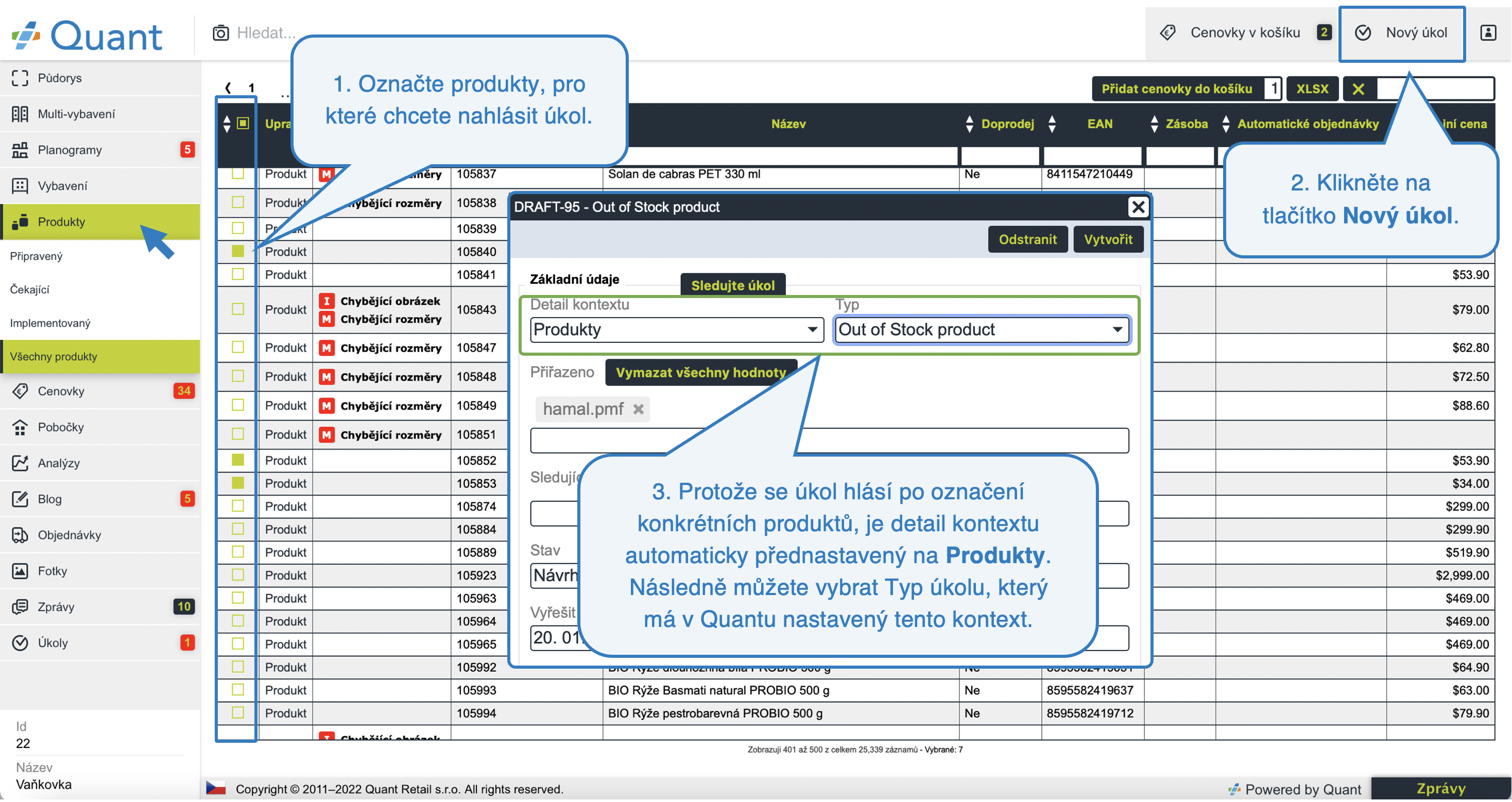Sort the EAN column
The width and height of the screenshot is (1512, 802).
[x=1052, y=124]
